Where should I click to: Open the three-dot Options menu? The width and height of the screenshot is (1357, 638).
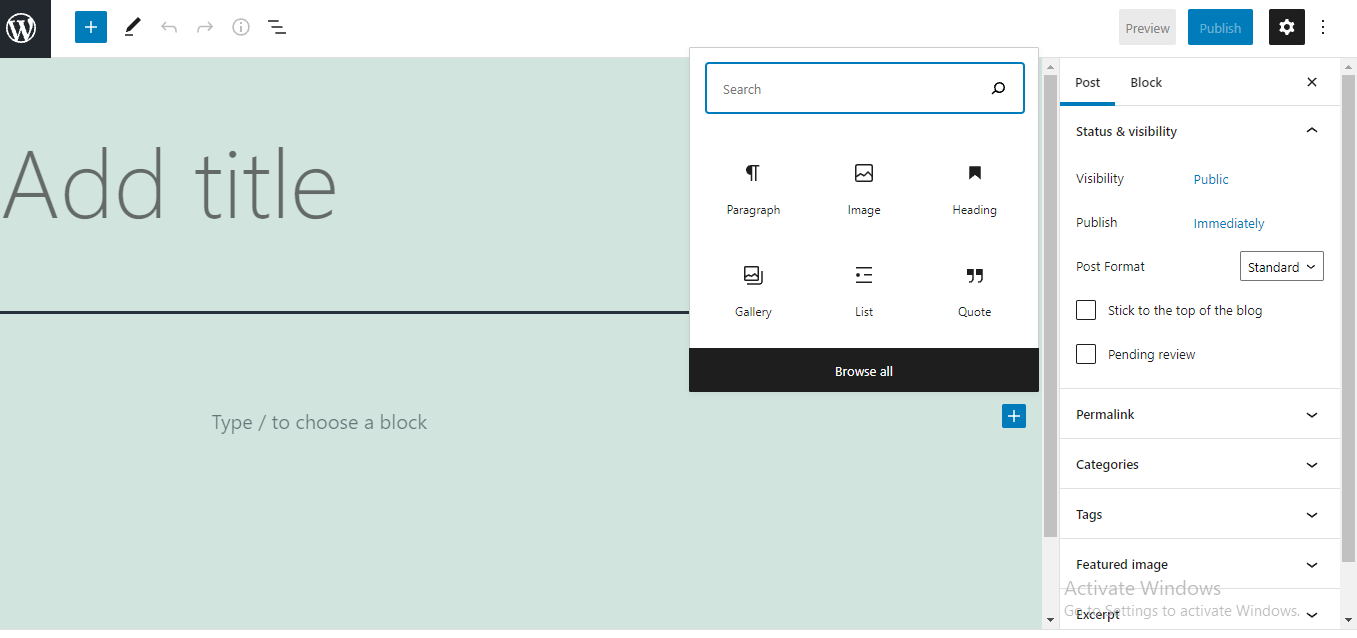pyautogui.click(x=1323, y=28)
